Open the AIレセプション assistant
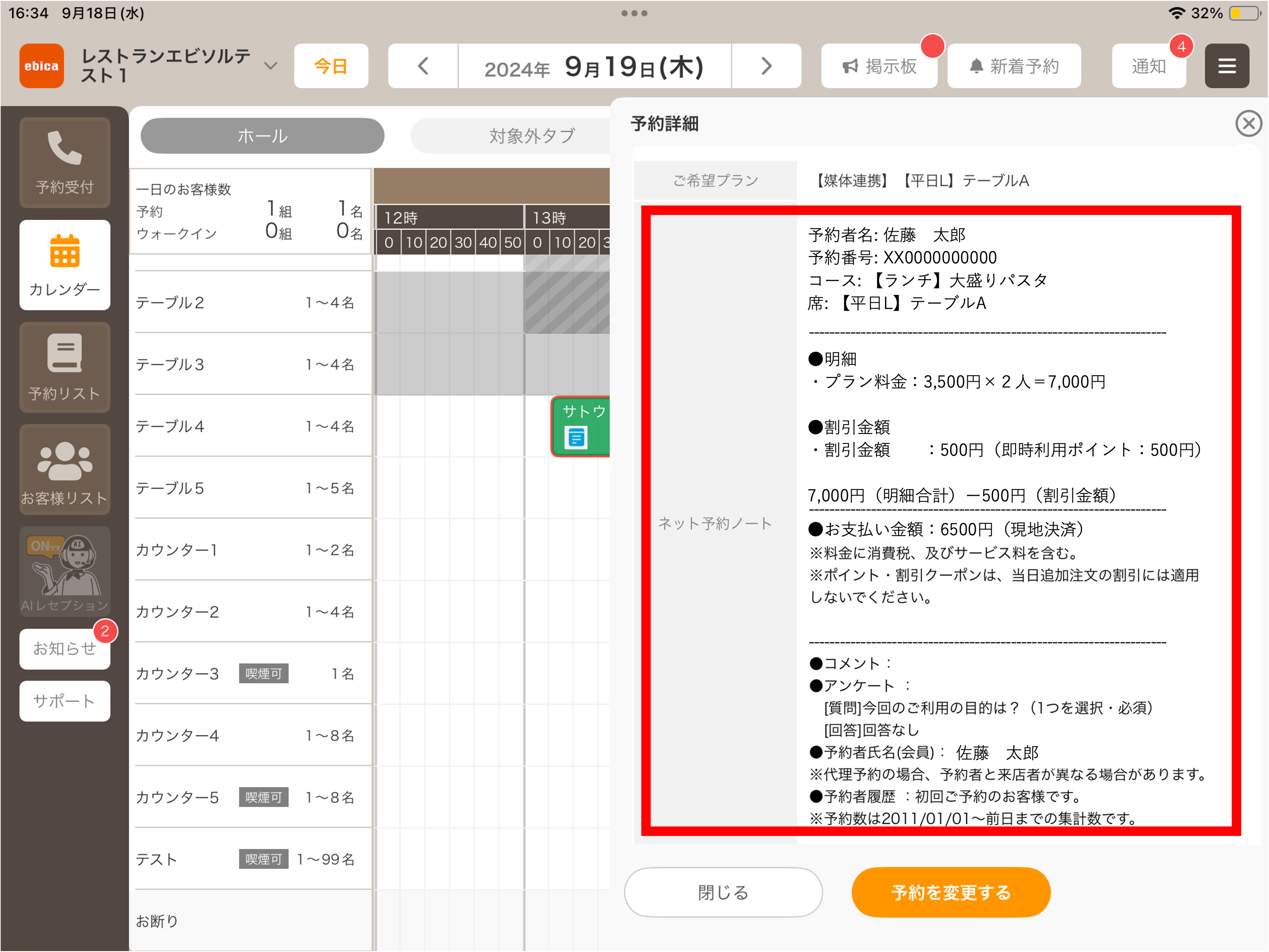This screenshot has height=952, width=1269. pyautogui.click(x=65, y=572)
